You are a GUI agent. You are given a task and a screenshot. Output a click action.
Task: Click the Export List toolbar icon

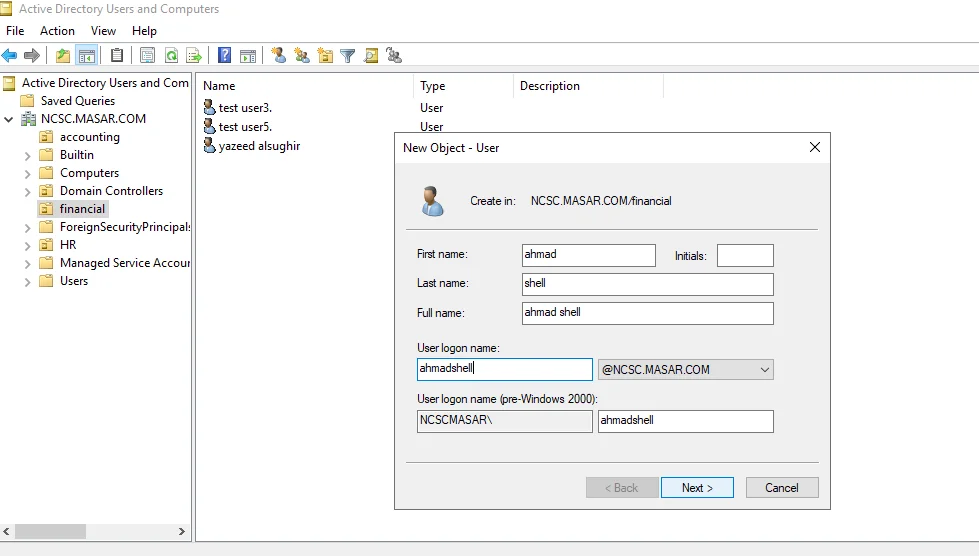(194, 56)
